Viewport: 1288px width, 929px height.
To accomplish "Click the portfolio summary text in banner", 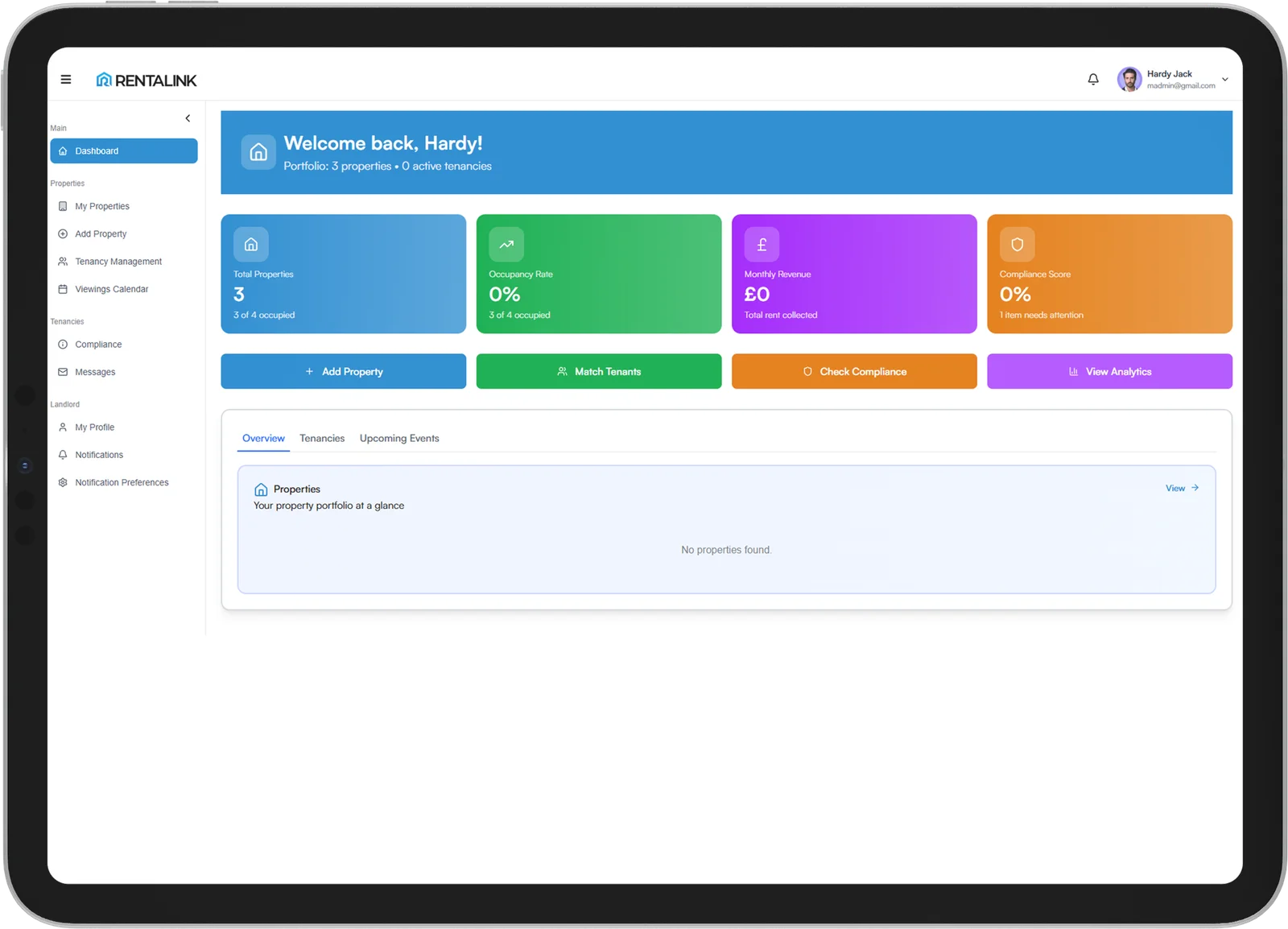I will coord(387,167).
